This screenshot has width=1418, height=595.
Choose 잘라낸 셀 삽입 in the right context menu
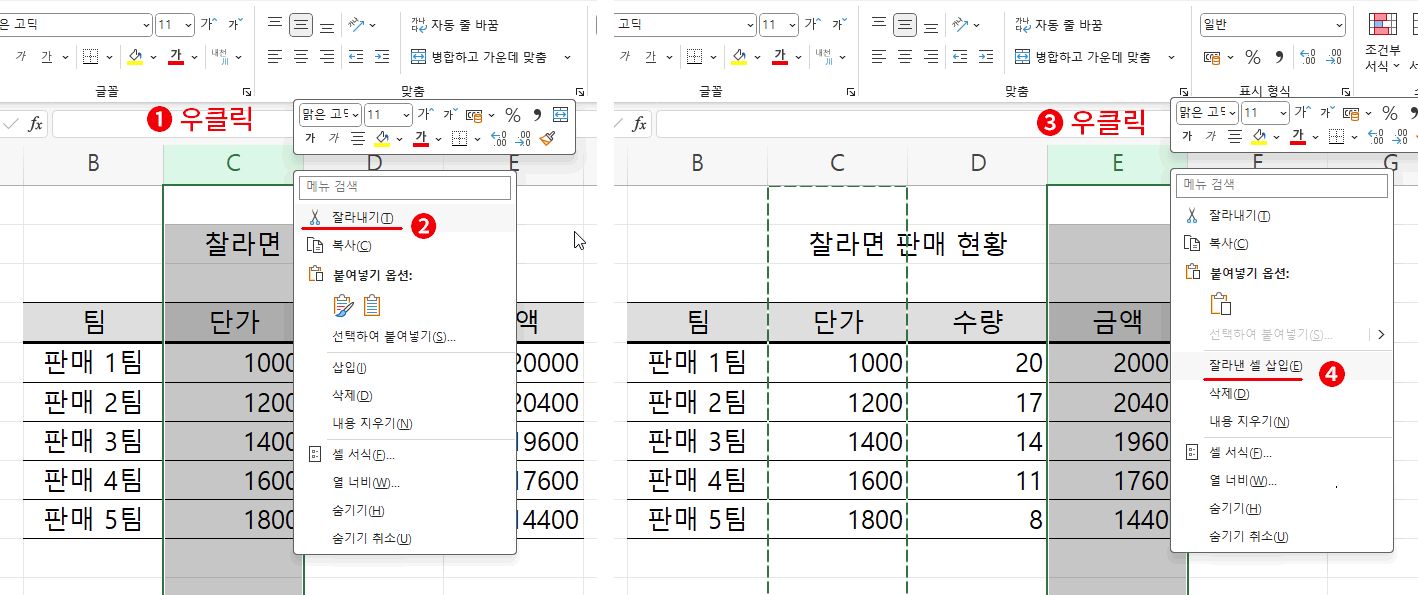pos(1281,366)
